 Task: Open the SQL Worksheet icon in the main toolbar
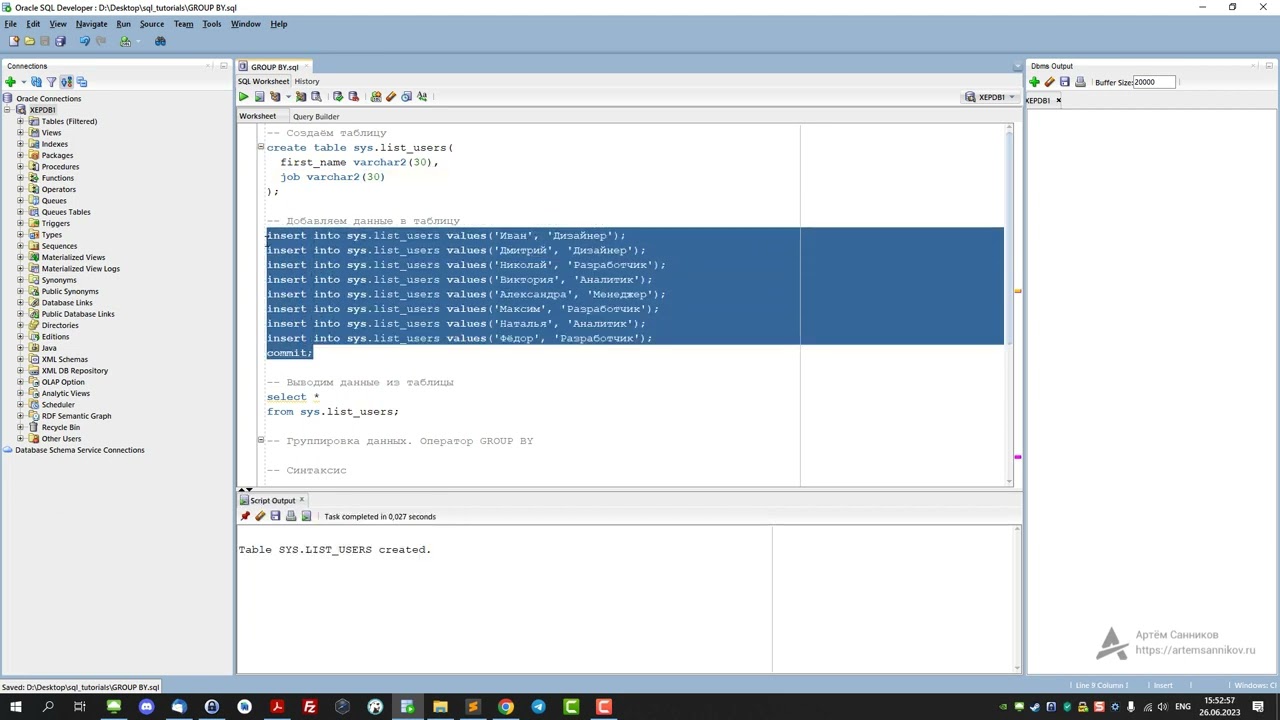(x=125, y=41)
